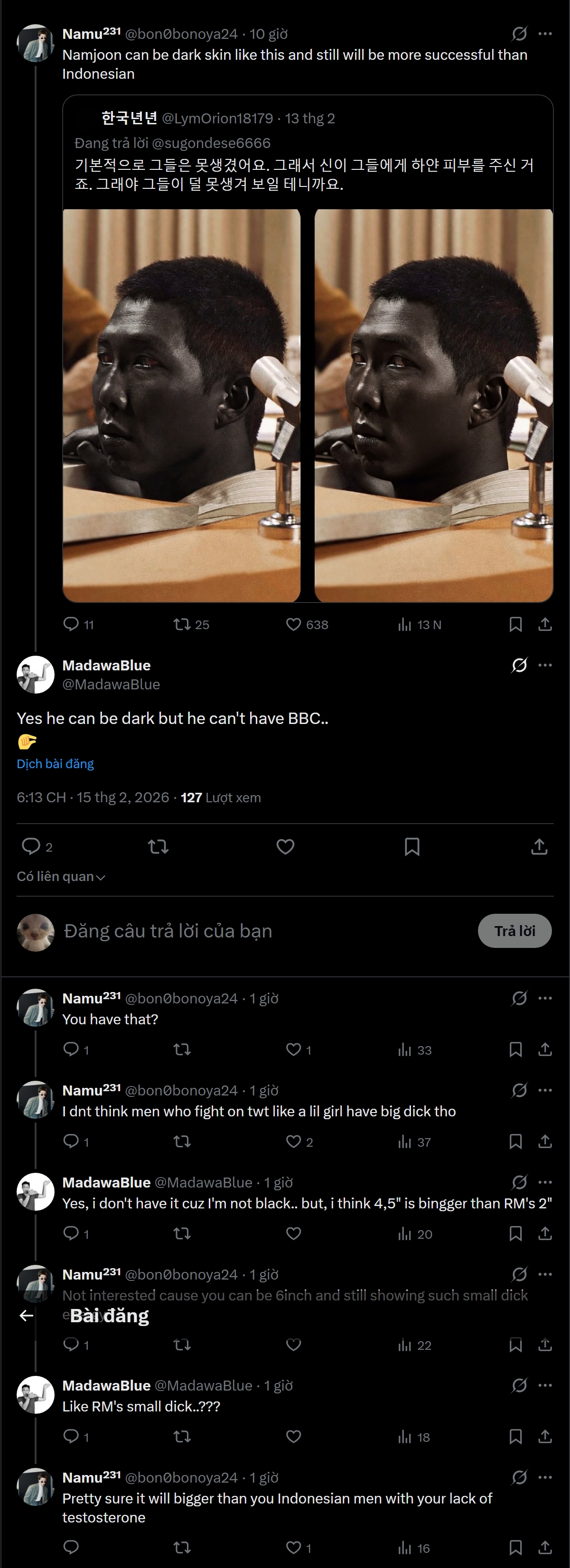Click back arrow beside Bài đăng
The width and height of the screenshot is (570, 1568).
[26, 1316]
